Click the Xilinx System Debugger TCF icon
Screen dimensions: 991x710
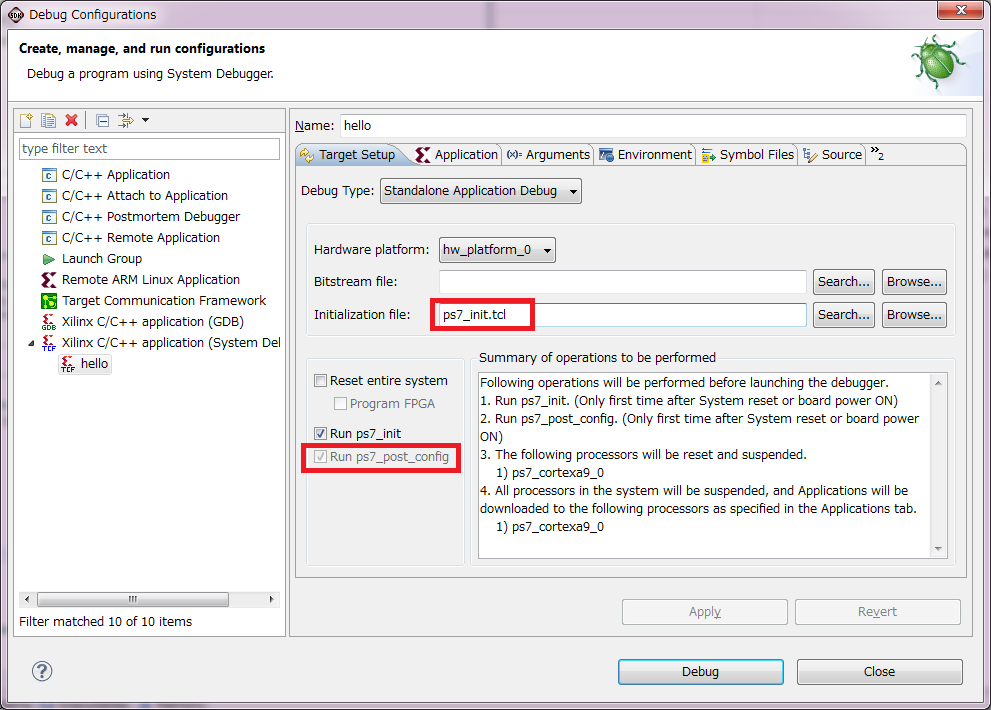click(x=49, y=343)
